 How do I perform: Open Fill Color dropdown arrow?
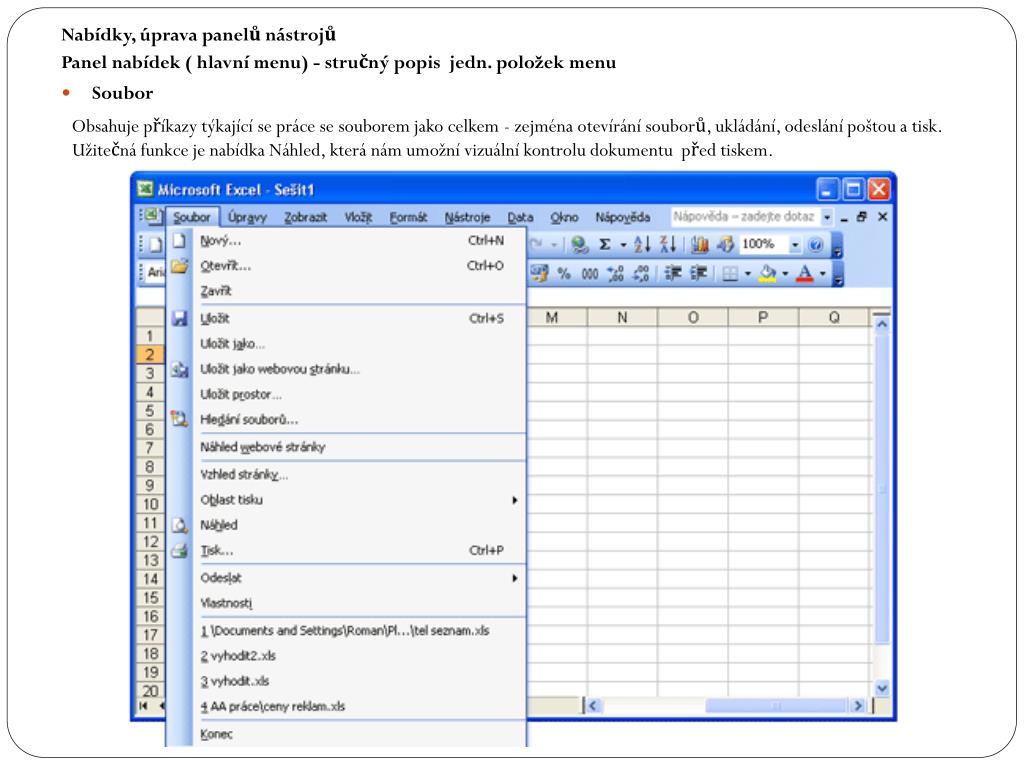(785, 274)
